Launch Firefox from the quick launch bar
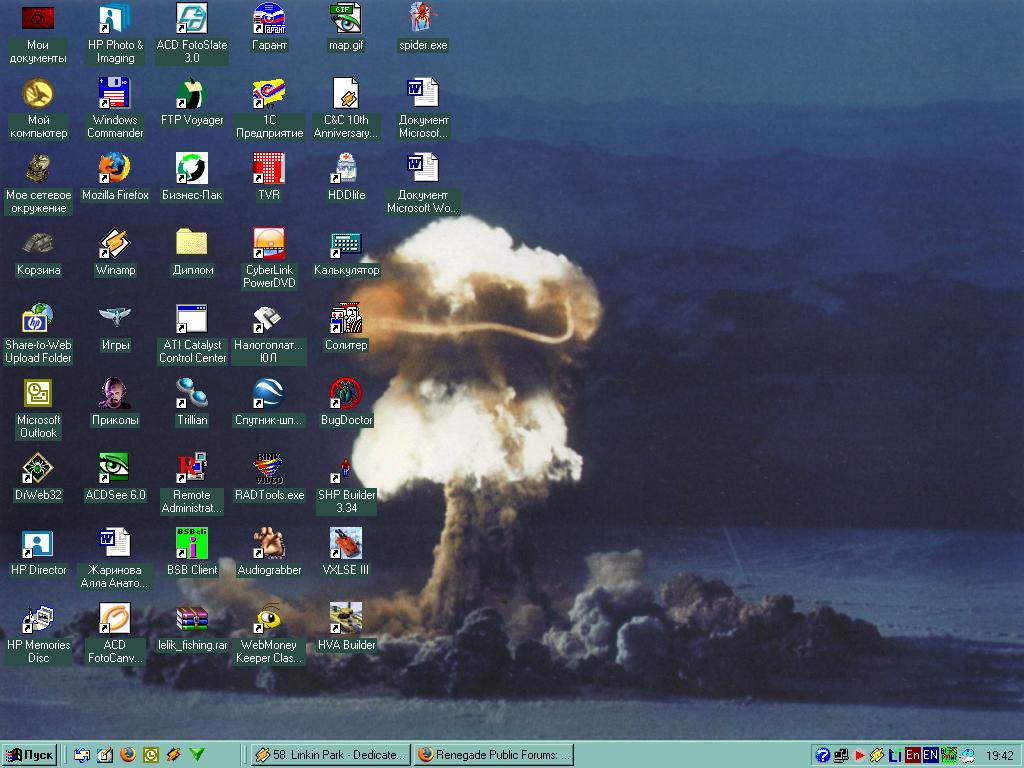This screenshot has width=1024, height=768. [x=128, y=755]
